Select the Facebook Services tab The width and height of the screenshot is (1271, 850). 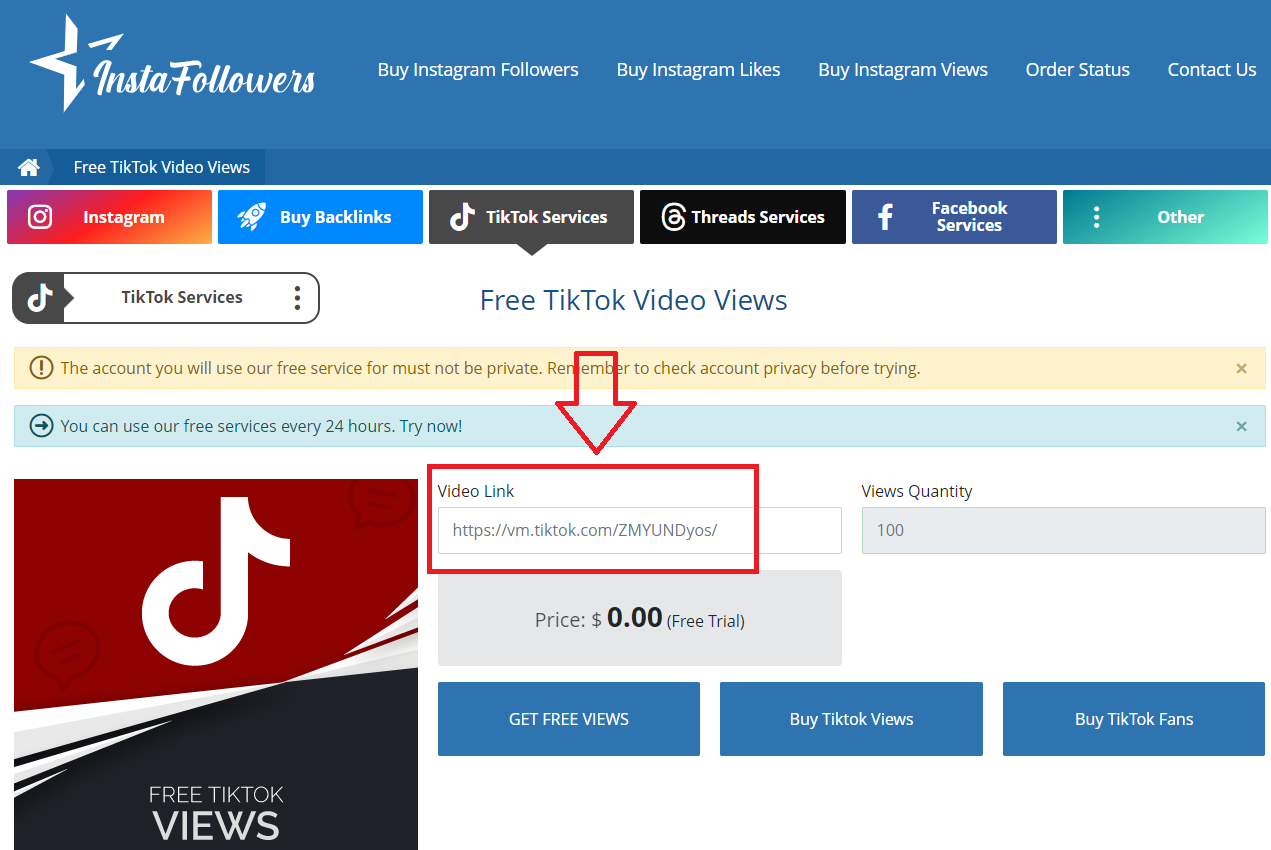coord(954,217)
